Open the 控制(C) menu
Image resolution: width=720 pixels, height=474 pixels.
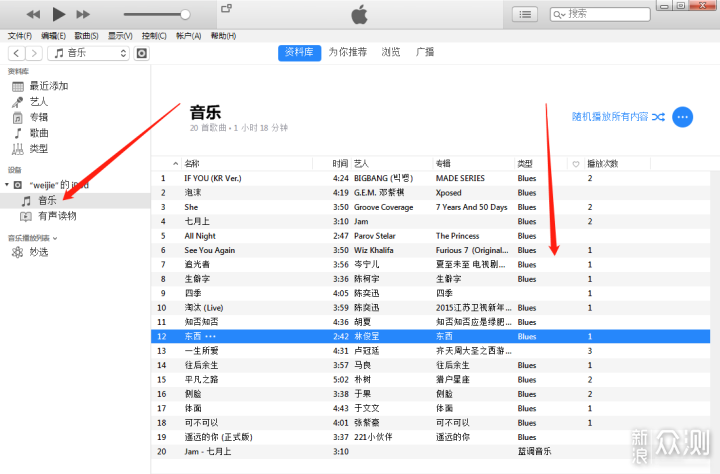pyautogui.click(x=154, y=36)
